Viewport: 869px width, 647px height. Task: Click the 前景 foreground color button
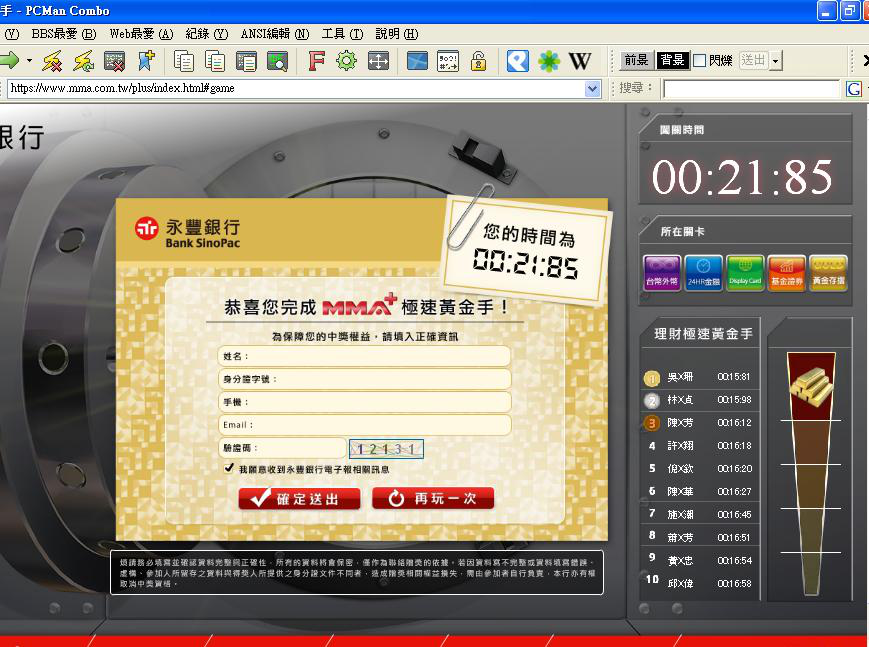click(x=636, y=60)
